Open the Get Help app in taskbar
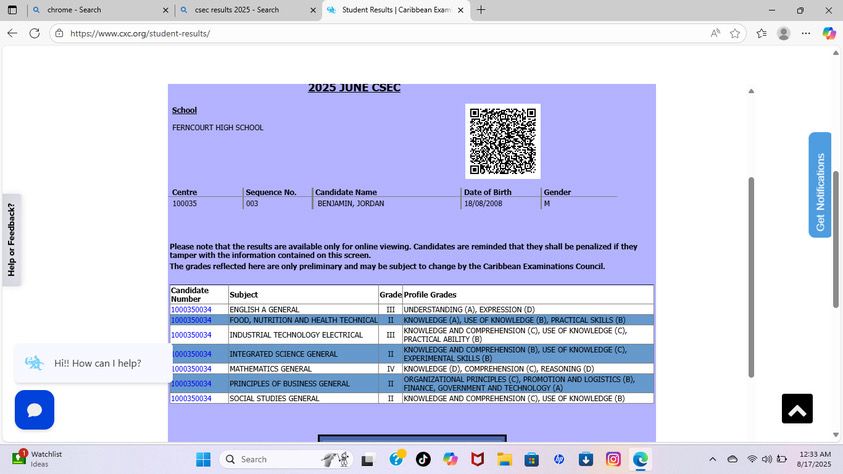Screen dimensions: 843x474 tap(396, 459)
